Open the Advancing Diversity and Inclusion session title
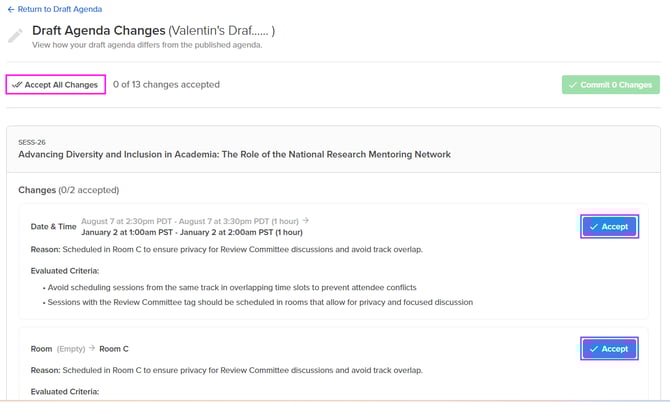 234,155
